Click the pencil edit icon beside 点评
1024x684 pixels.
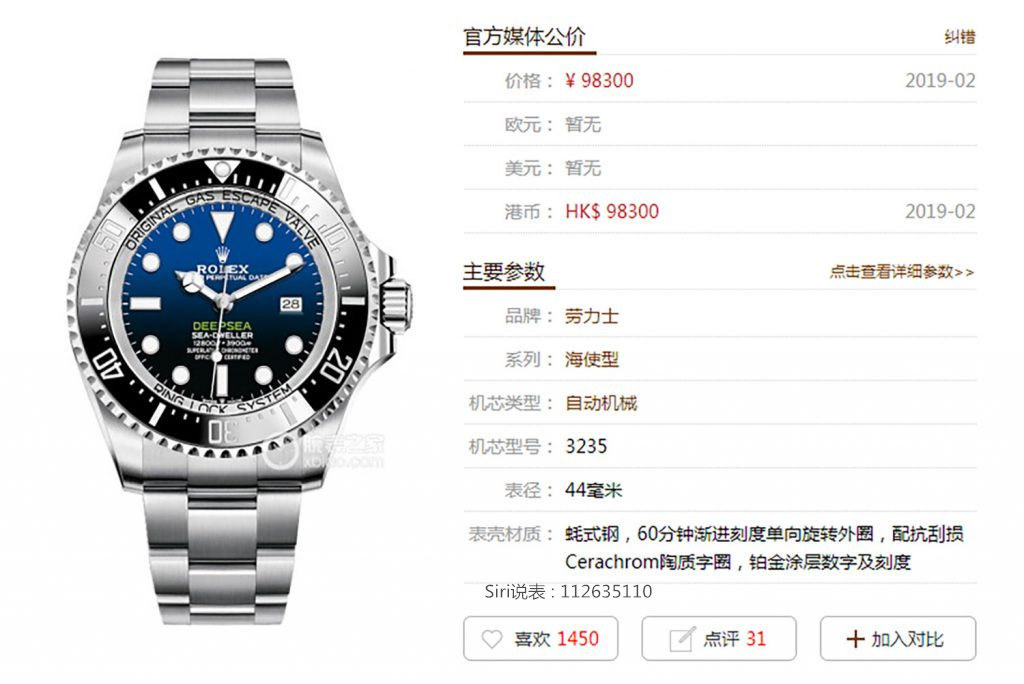pyautogui.click(x=682, y=639)
